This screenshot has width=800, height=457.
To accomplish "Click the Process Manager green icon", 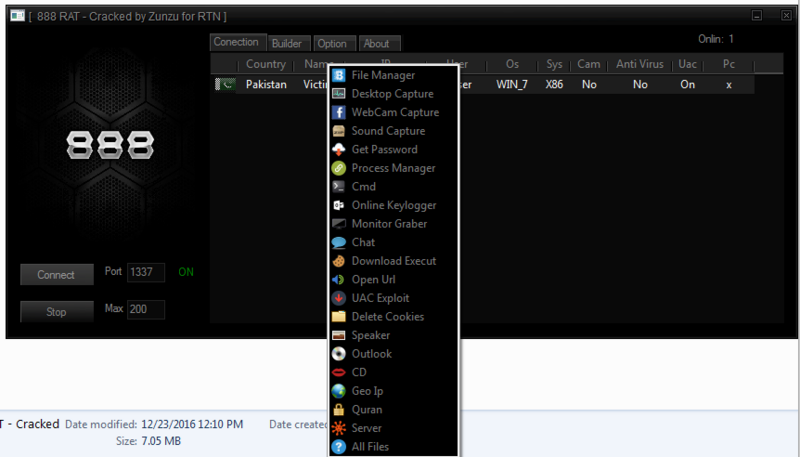I will [339, 168].
